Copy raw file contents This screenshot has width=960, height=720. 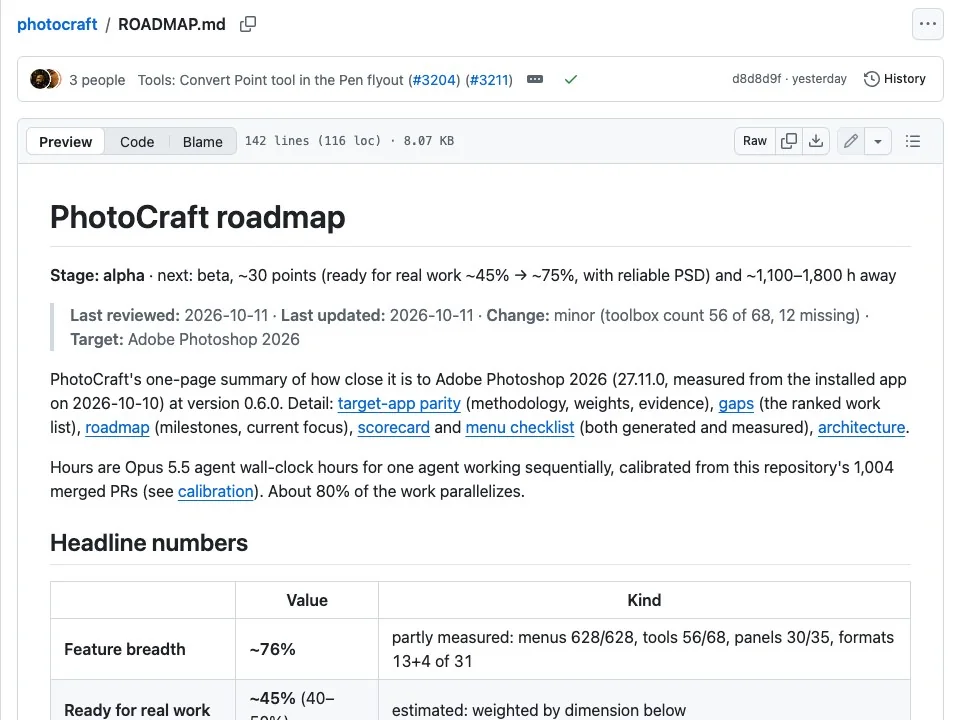(x=789, y=141)
